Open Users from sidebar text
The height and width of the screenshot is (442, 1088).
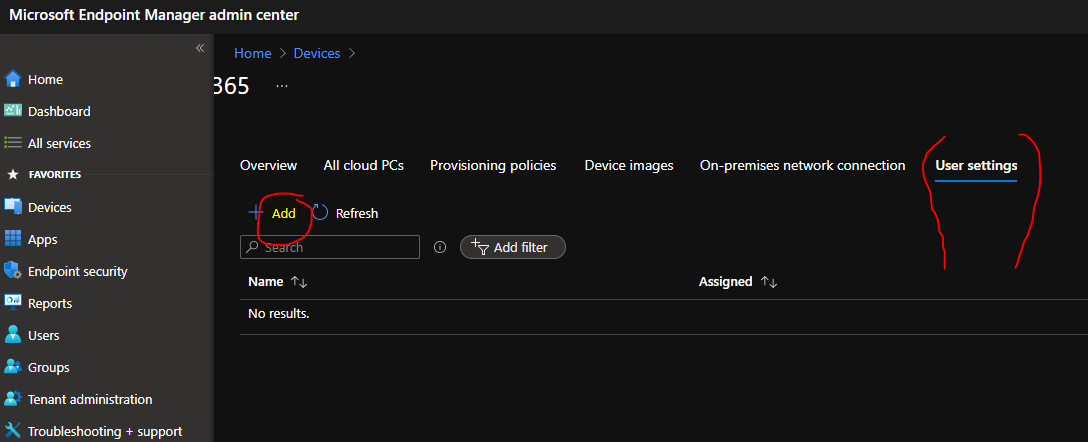[x=44, y=335]
